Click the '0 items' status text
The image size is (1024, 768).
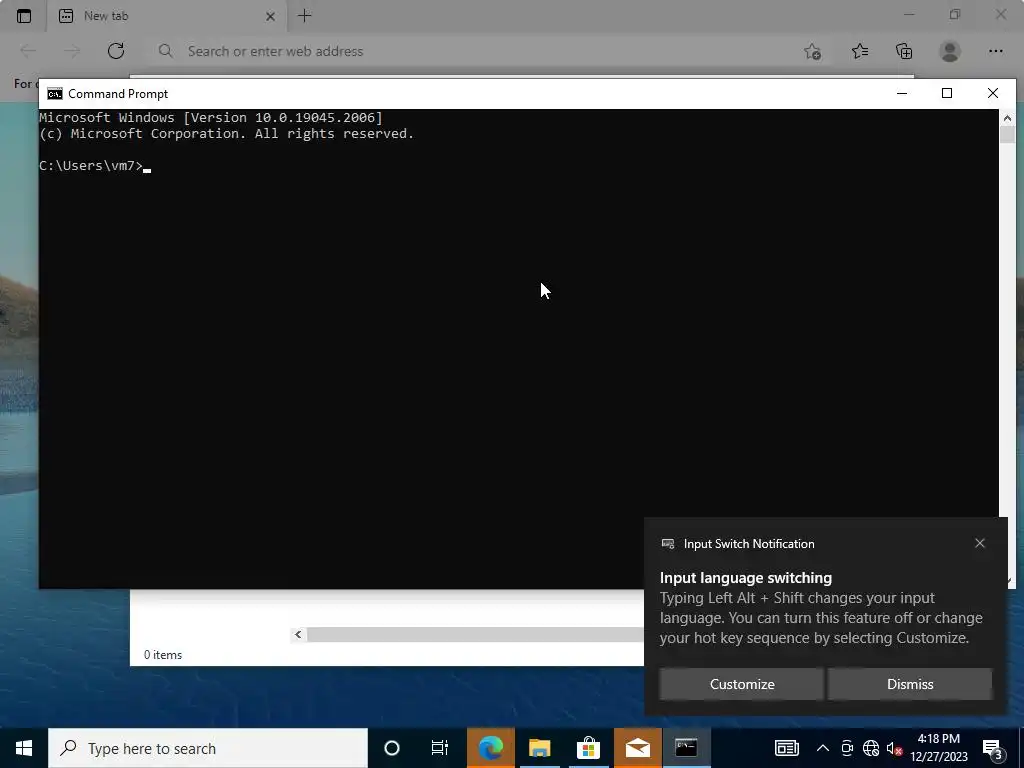pyautogui.click(x=163, y=654)
